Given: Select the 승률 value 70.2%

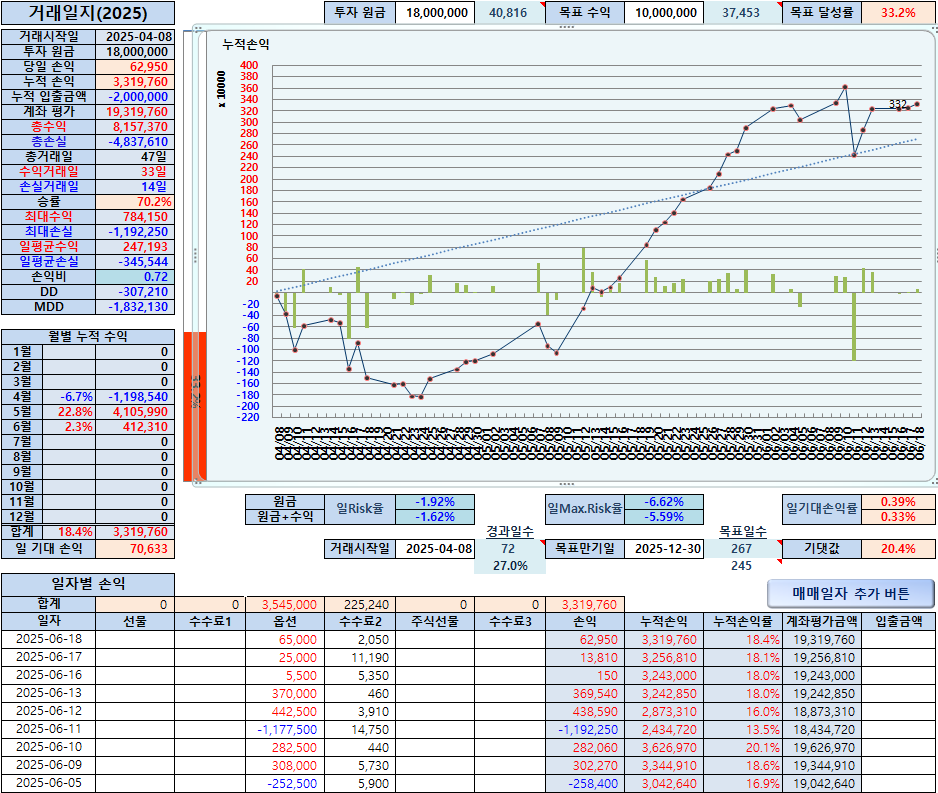Looking at the screenshot, I should pos(135,202).
